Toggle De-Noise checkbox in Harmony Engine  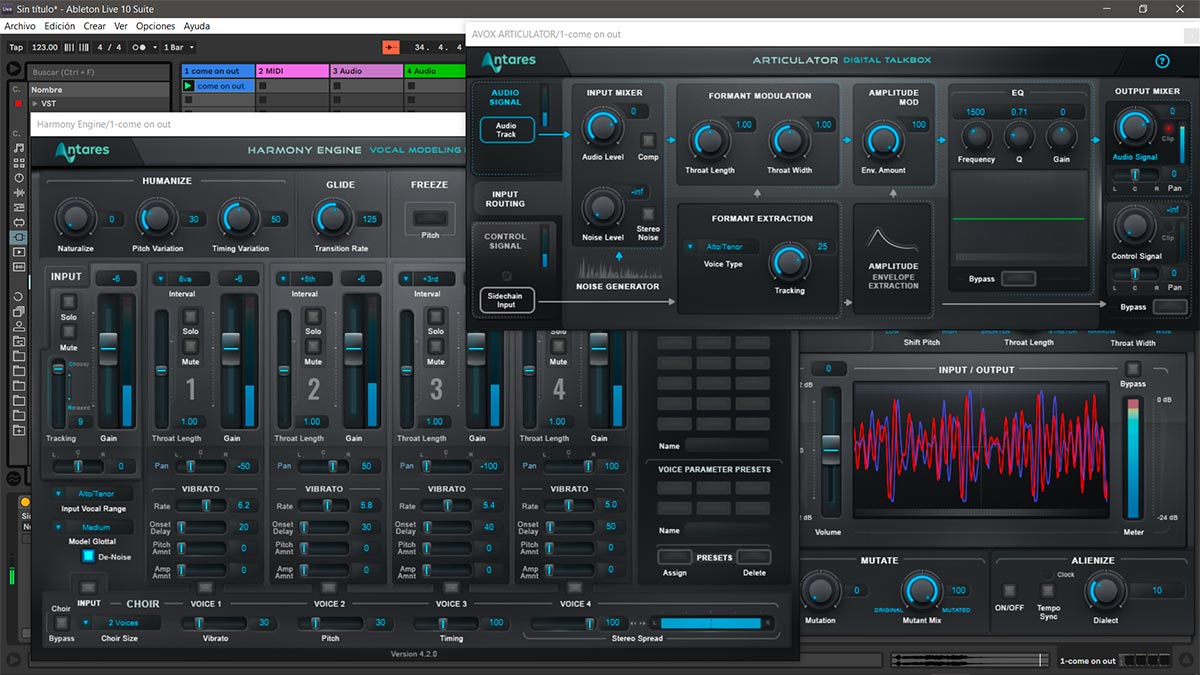pos(88,556)
